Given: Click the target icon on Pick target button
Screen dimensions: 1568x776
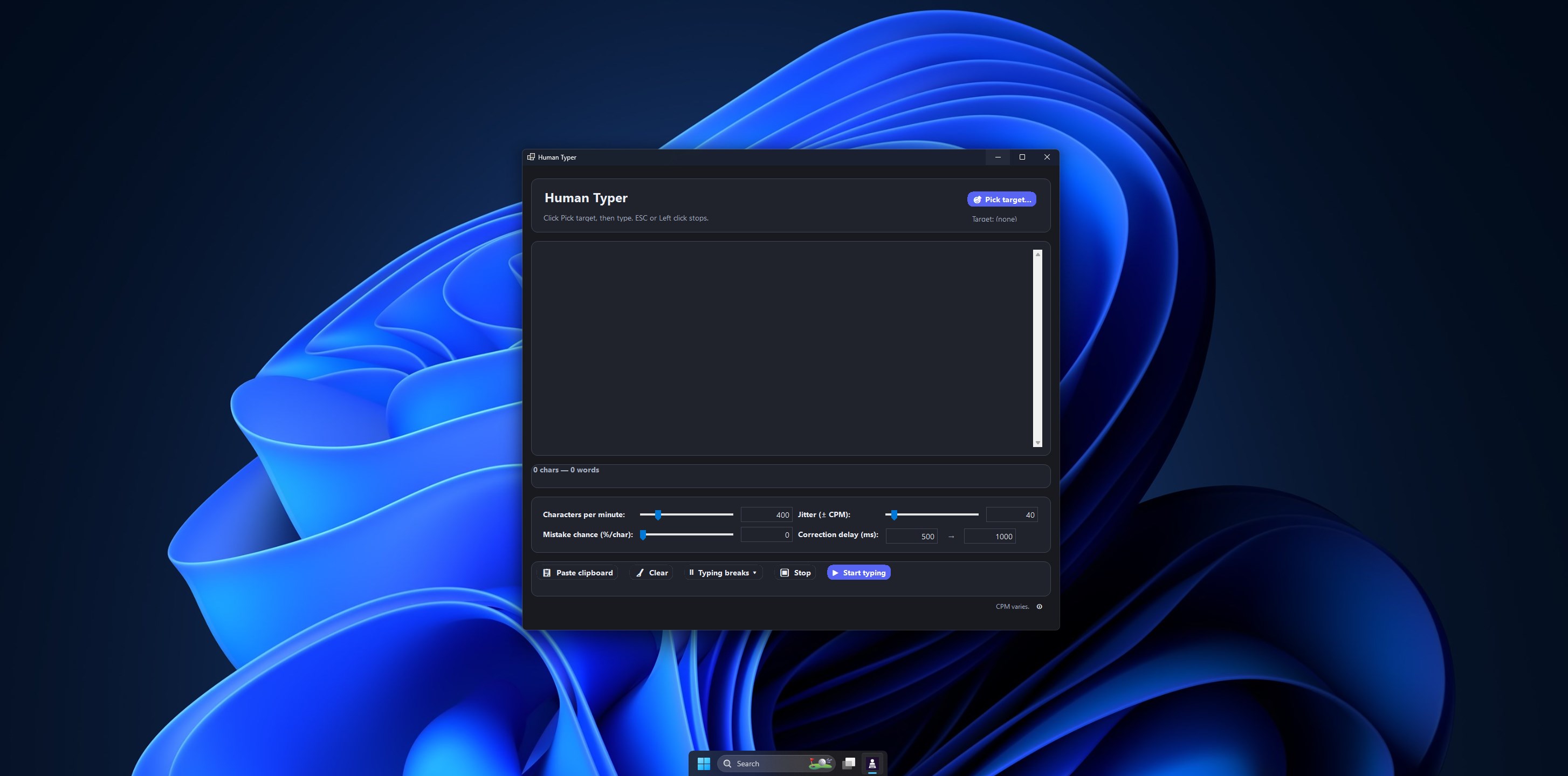Looking at the screenshot, I should point(978,199).
